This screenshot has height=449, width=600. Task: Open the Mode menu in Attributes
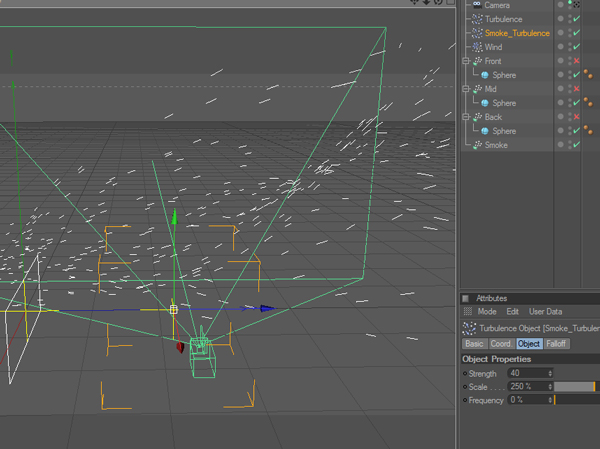[487, 312]
